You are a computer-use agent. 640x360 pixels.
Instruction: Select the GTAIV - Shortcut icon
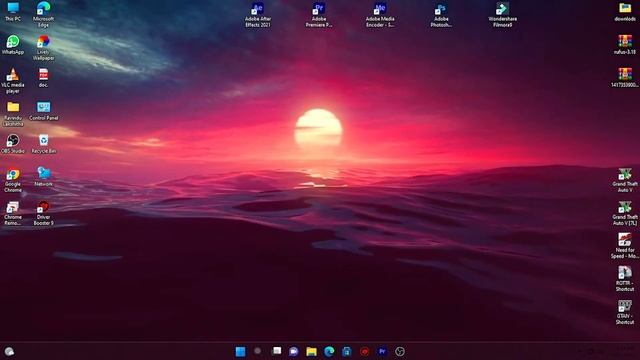[x=625, y=312]
